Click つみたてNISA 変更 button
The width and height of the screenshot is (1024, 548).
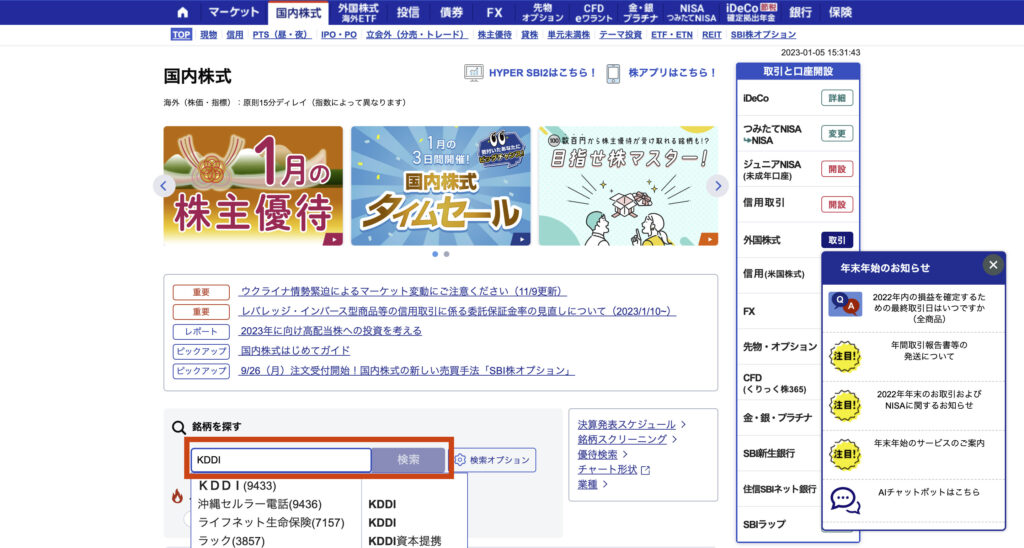tap(837, 134)
